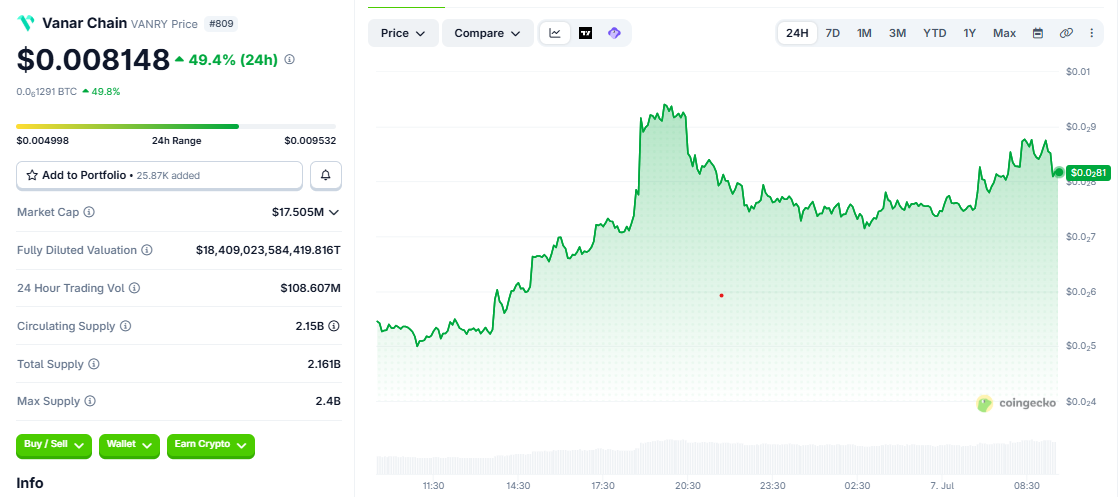Screen dimensions: 1118x497
Task: Expand the Market Cap value chevron
Action: pos(334,212)
